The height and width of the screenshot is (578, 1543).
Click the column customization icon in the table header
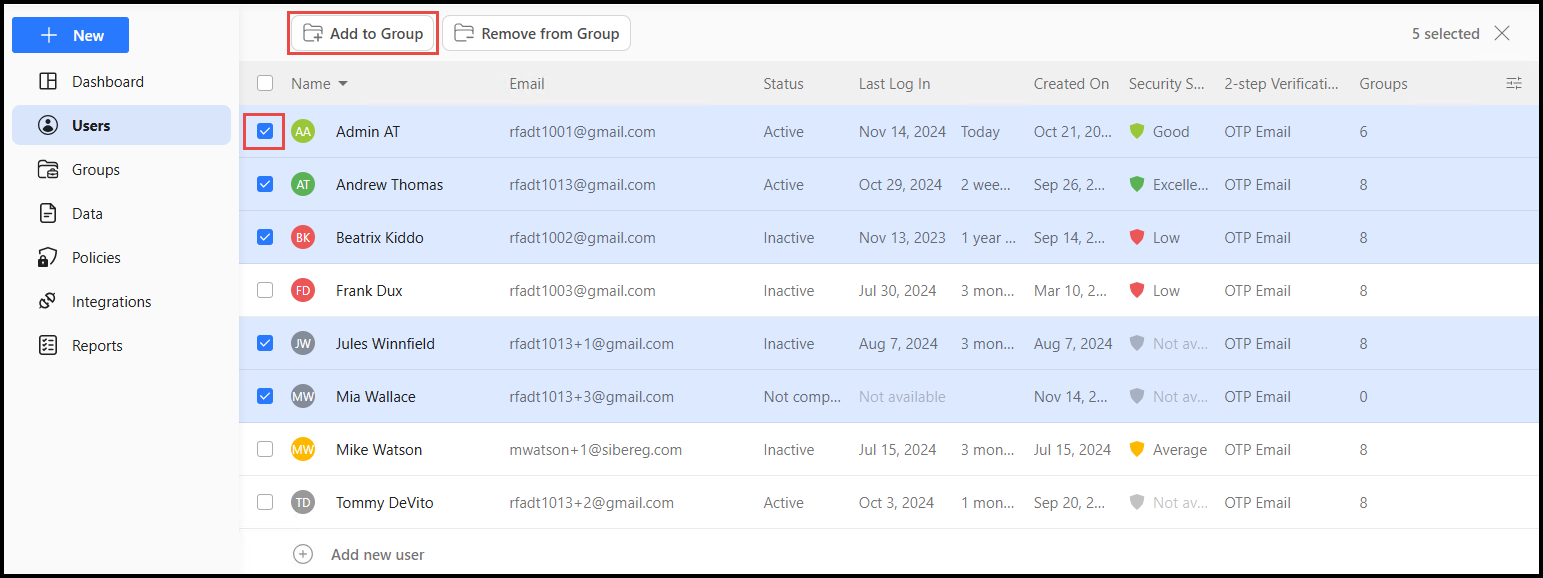coord(1513,83)
